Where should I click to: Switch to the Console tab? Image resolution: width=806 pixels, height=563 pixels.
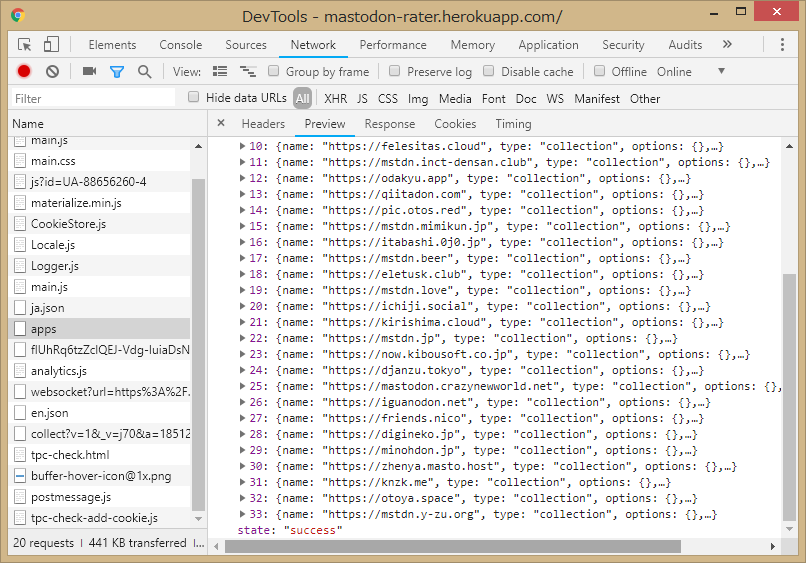180,45
